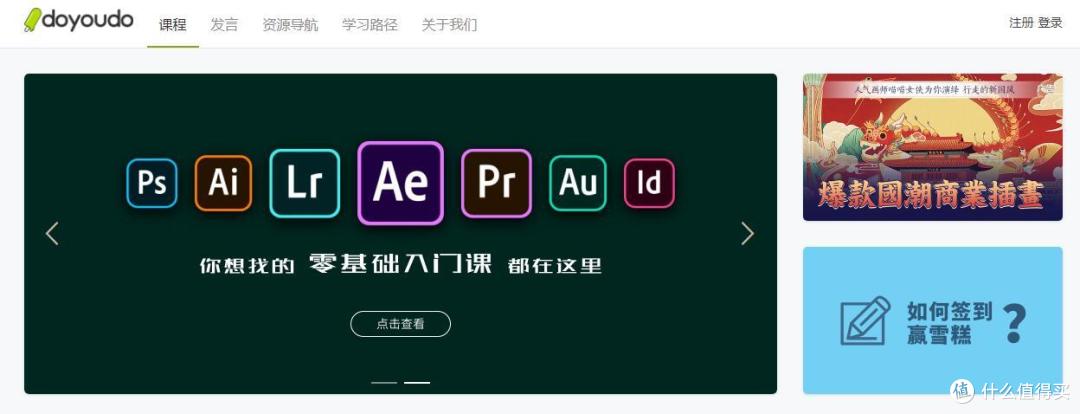Open the 如何签到赢雪糕 banner
Image resolution: width=1080 pixels, height=414 pixels.
[933, 320]
